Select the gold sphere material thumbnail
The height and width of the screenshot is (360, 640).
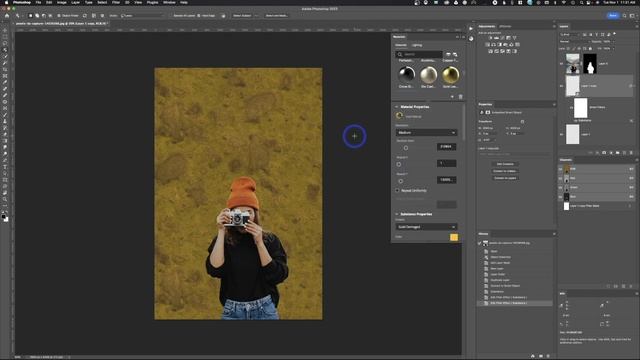[x=450, y=75]
